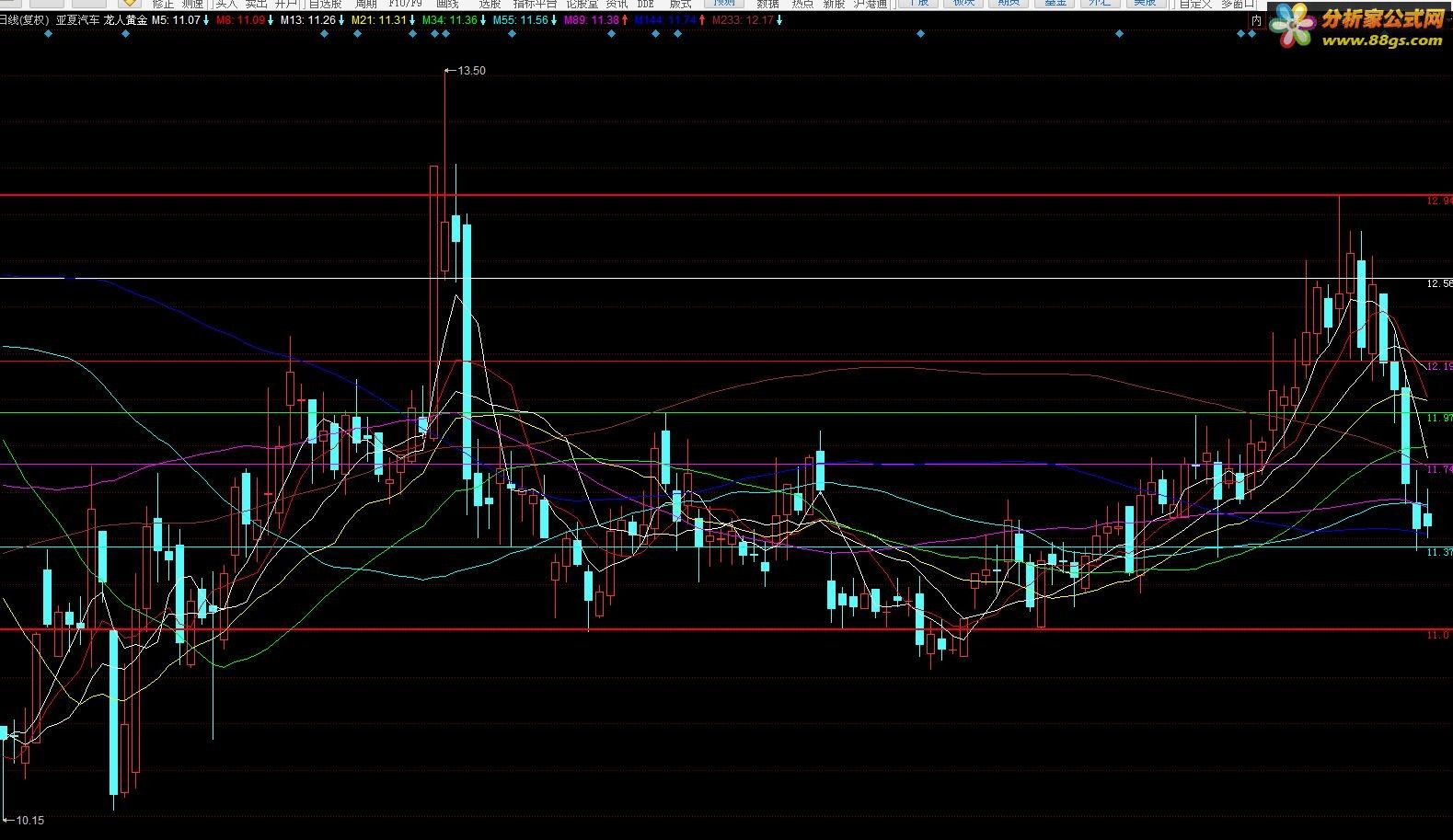The width and height of the screenshot is (1453, 840).
Task: Click the 龙人黄金 indicator name
Action: tap(125, 19)
